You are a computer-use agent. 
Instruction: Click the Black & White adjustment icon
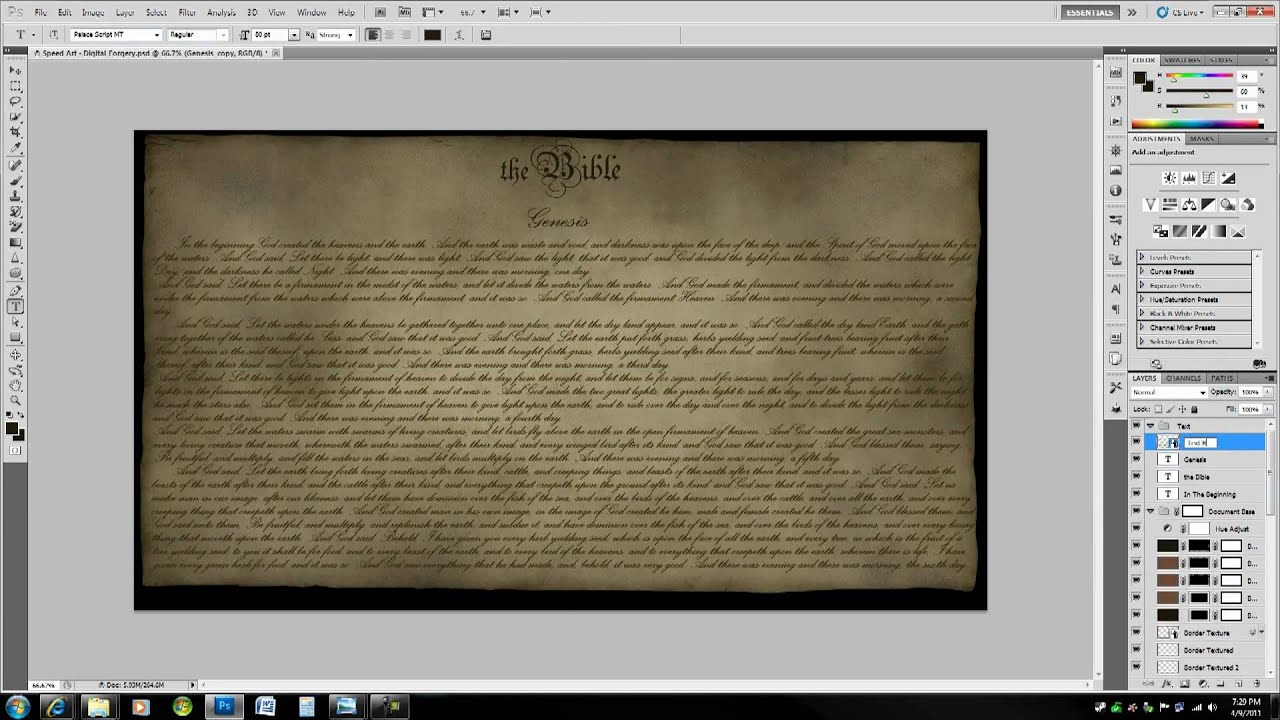click(1208, 205)
